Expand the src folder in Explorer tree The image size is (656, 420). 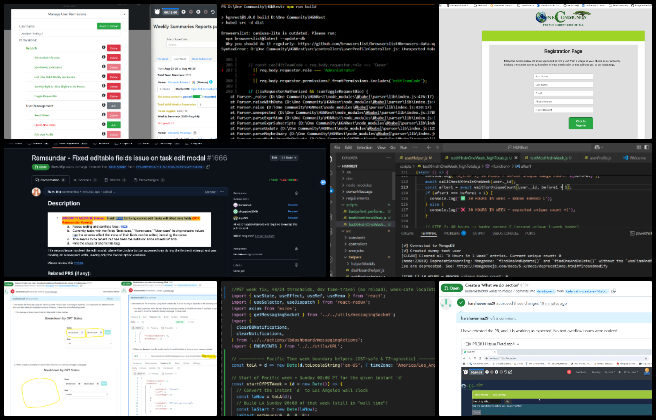pos(348,231)
